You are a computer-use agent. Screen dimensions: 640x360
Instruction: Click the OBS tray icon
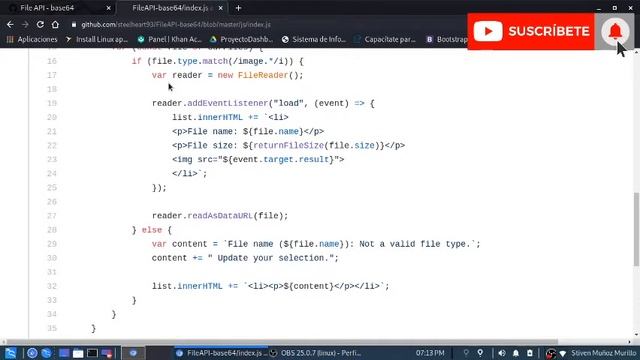551,353
